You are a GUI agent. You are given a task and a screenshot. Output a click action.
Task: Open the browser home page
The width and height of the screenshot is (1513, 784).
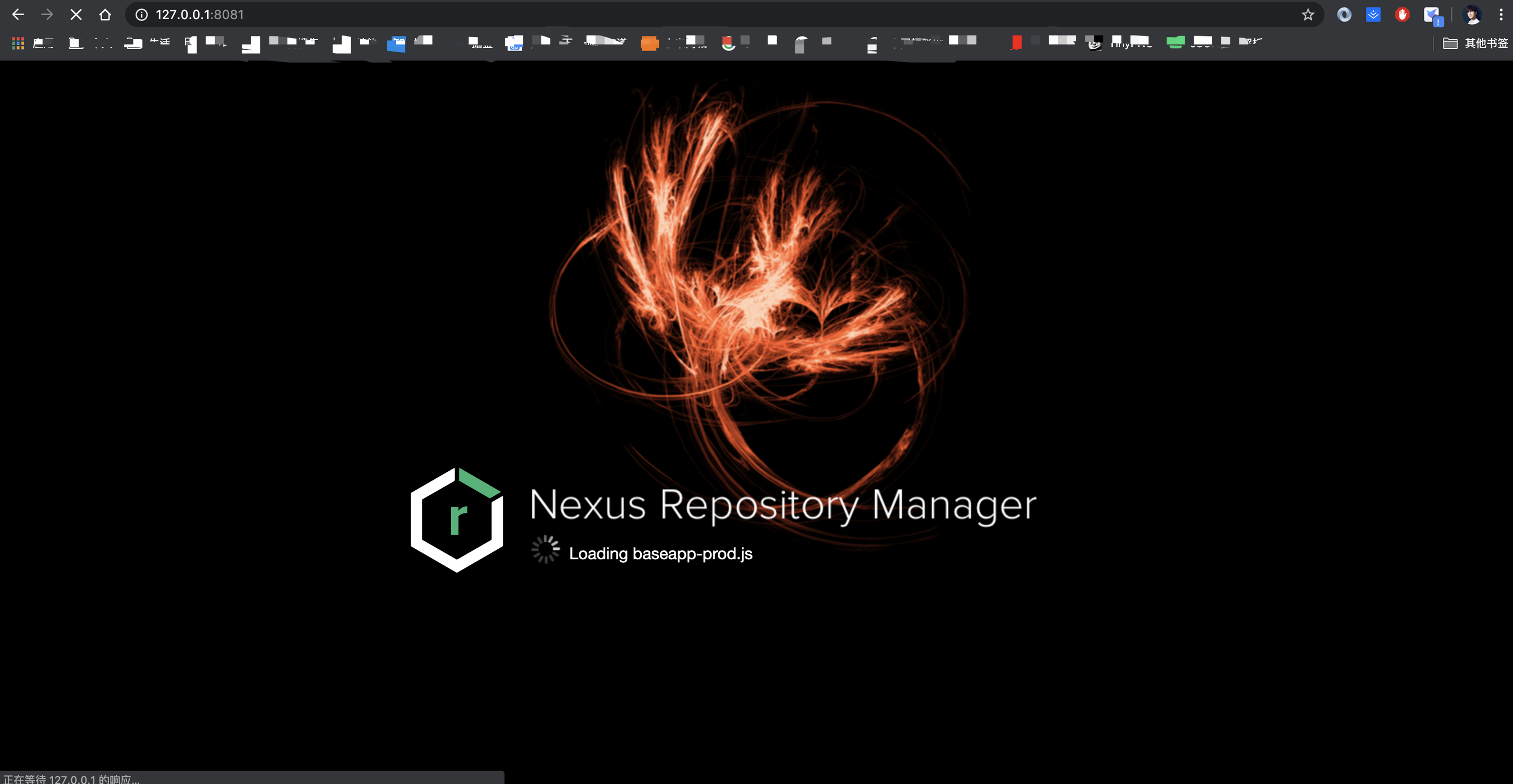click(105, 15)
